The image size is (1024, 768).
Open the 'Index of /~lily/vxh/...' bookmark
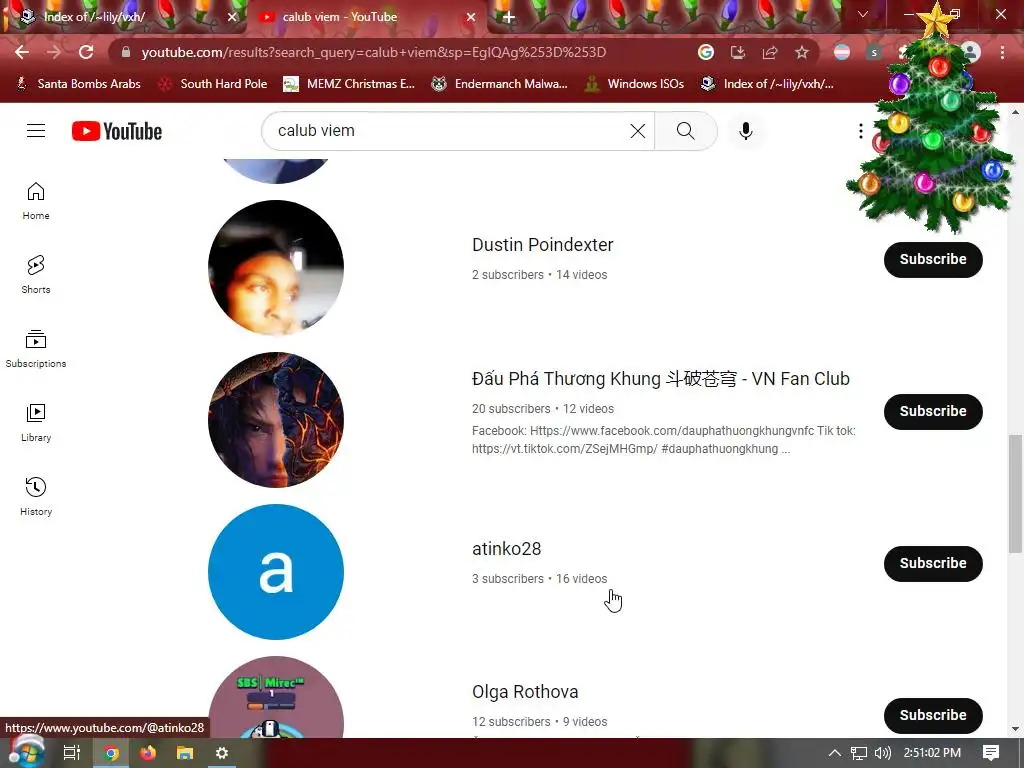[x=767, y=84]
